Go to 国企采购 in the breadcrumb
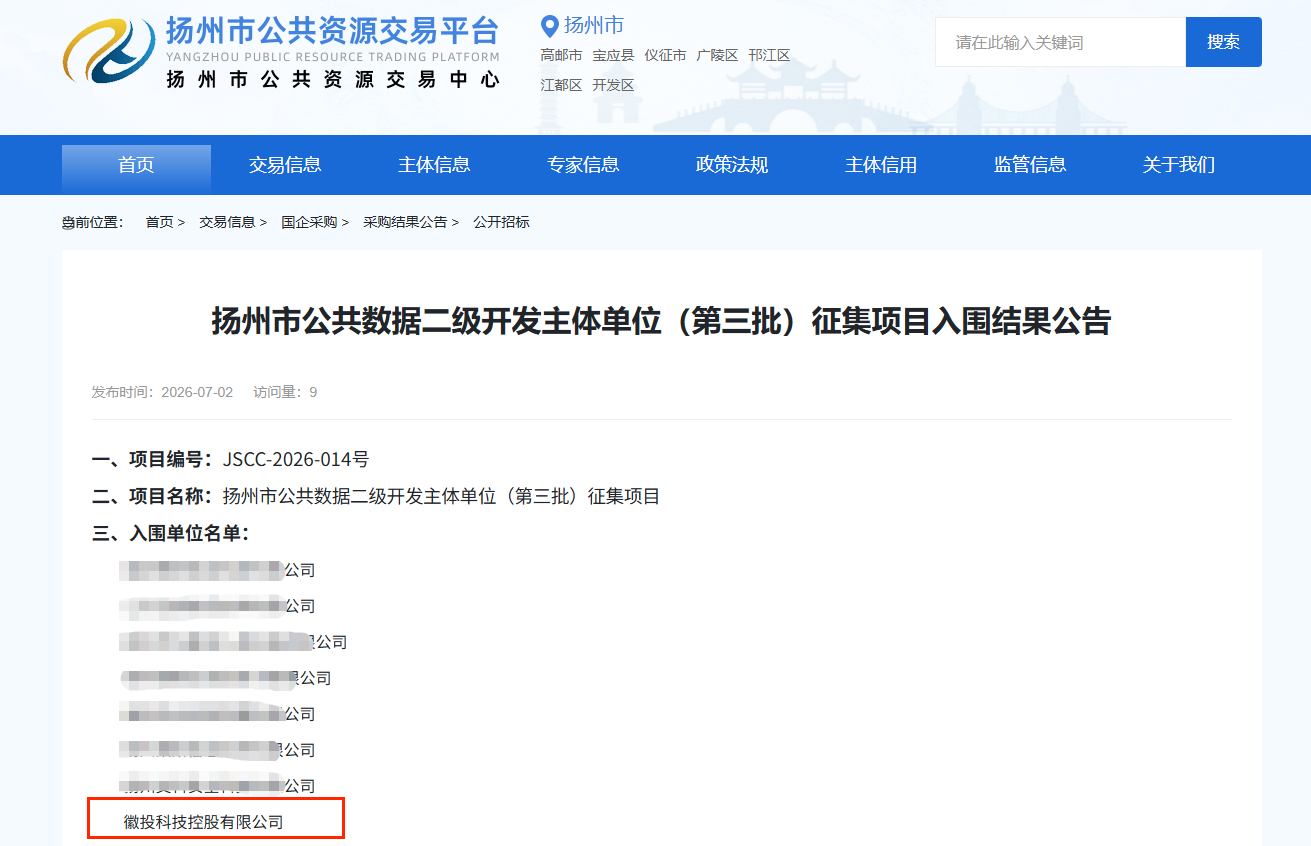This screenshot has height=846, width=1311. click(309, 222)
